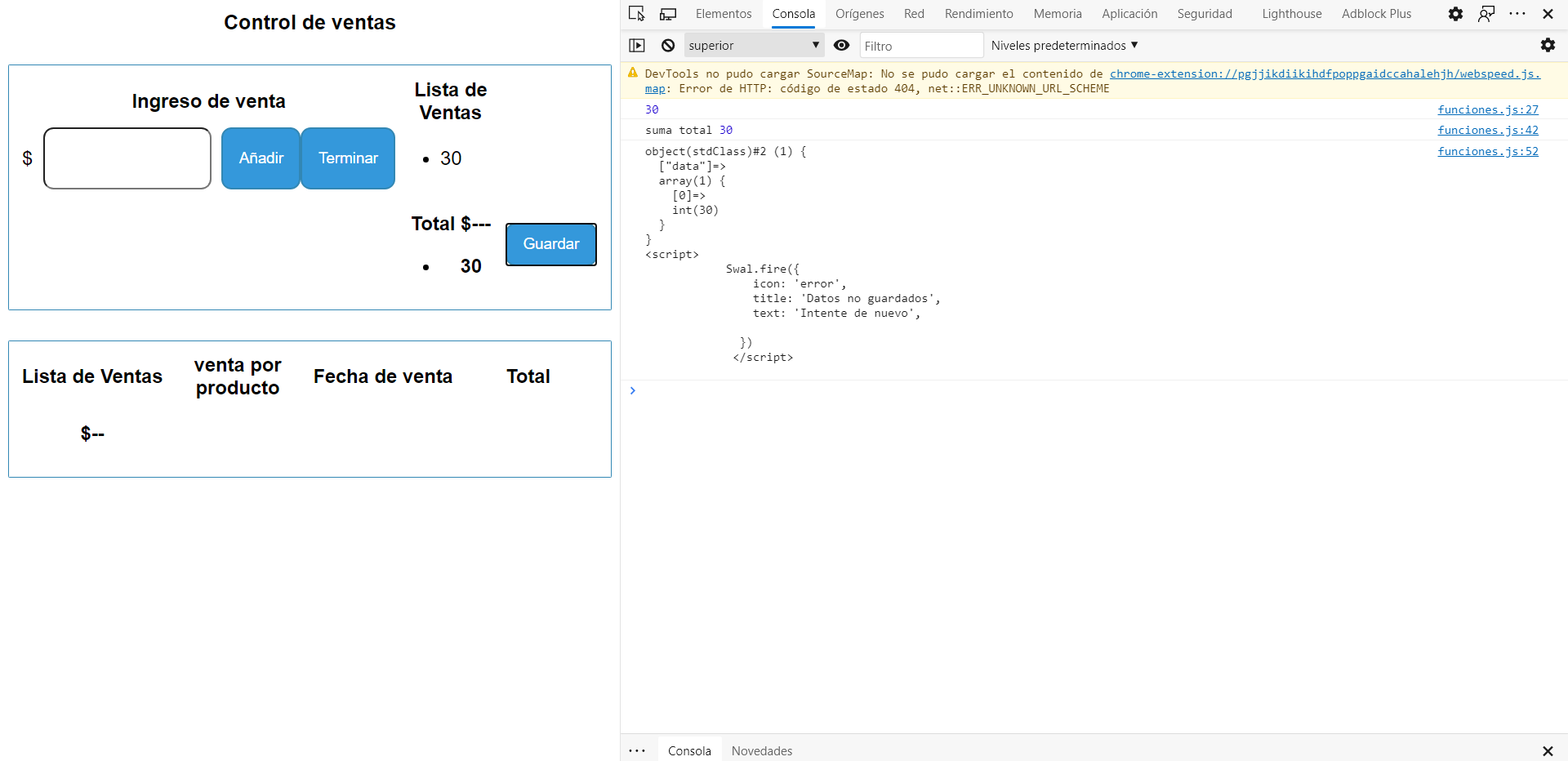Toggle the live expression eye icon
Image resolution: width=1568 pixels, height=761 pixels.
coord(841,46)
